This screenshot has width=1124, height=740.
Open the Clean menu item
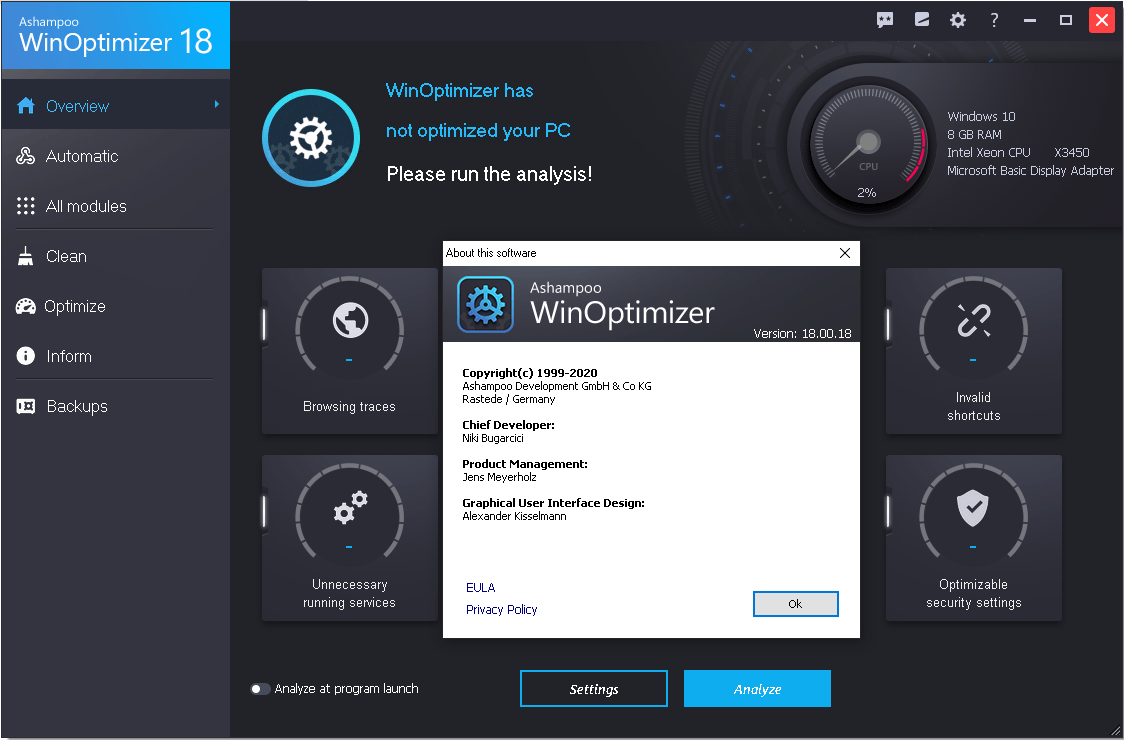[115, 256]
